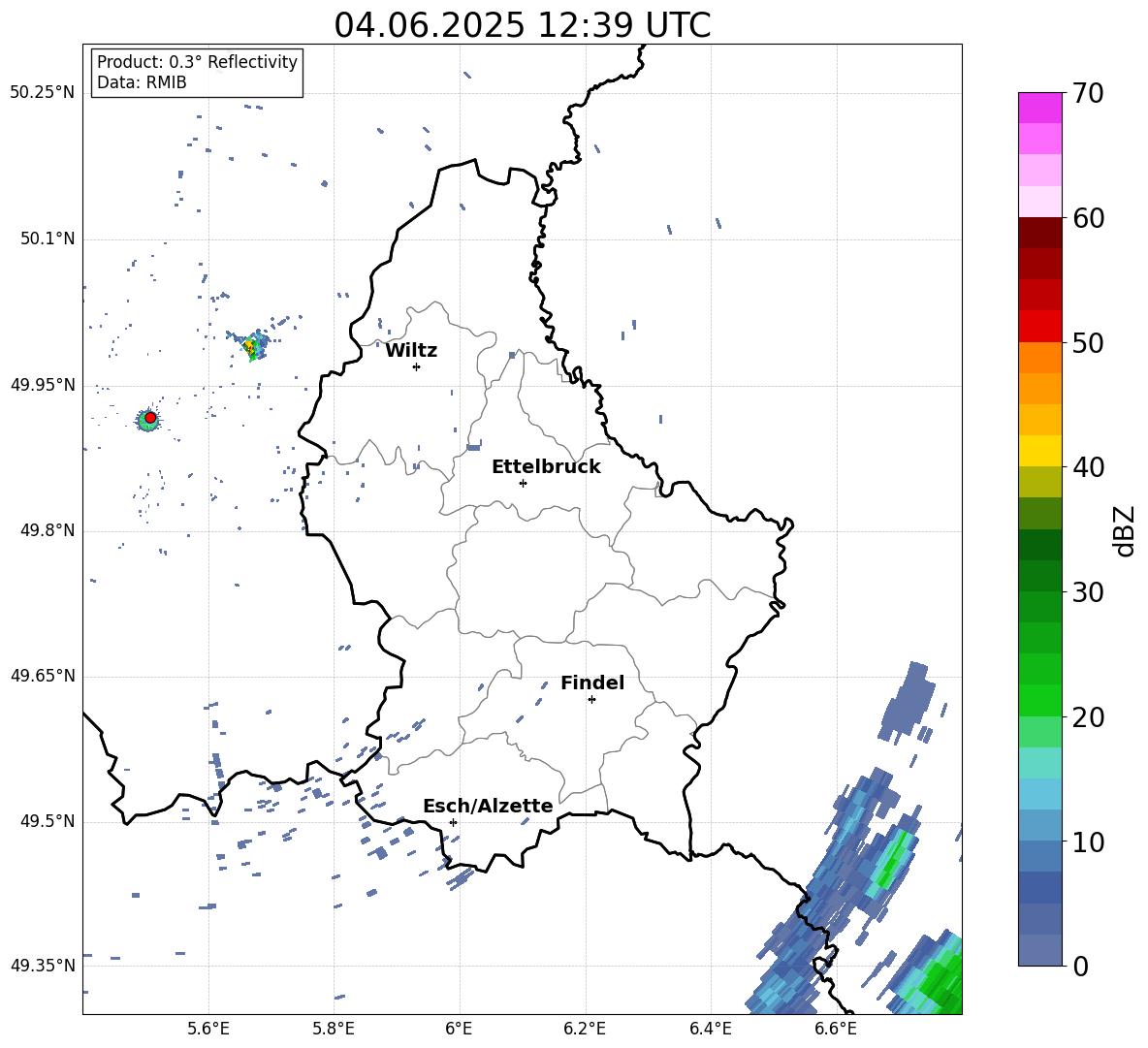Click the 70 value on colorbar
Viewport: 1148px width, 1048px height.
point(1088,93)
